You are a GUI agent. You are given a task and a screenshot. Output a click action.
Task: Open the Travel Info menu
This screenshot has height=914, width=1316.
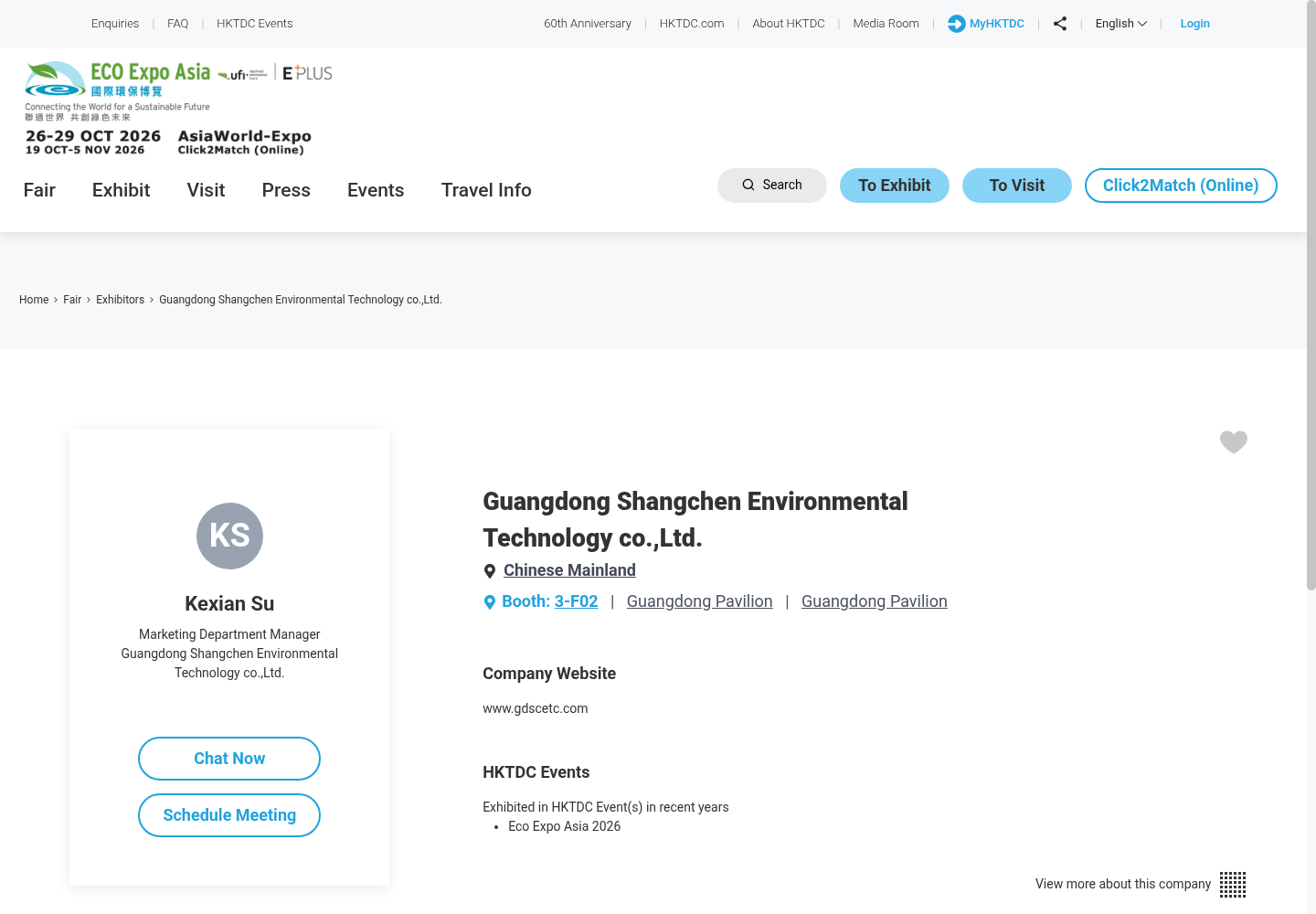pos(486,190)
